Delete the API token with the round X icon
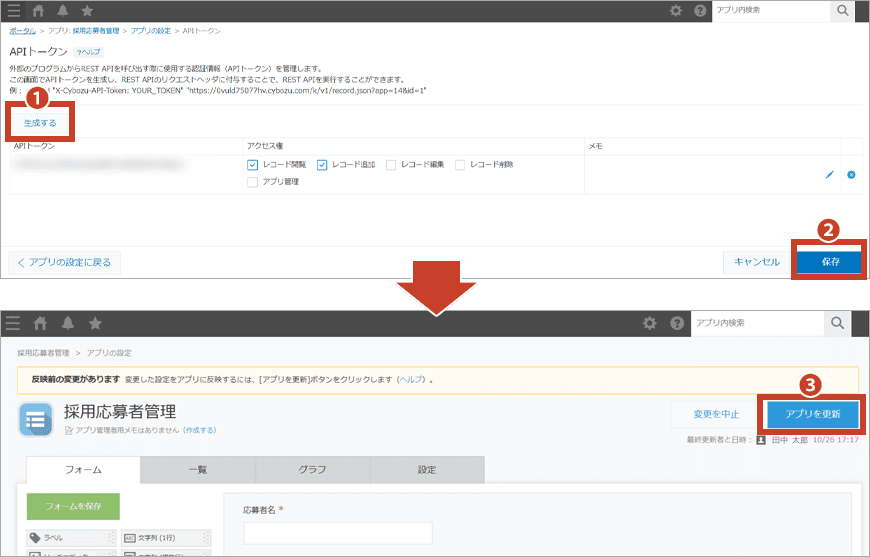 click(x=851, y=175)
